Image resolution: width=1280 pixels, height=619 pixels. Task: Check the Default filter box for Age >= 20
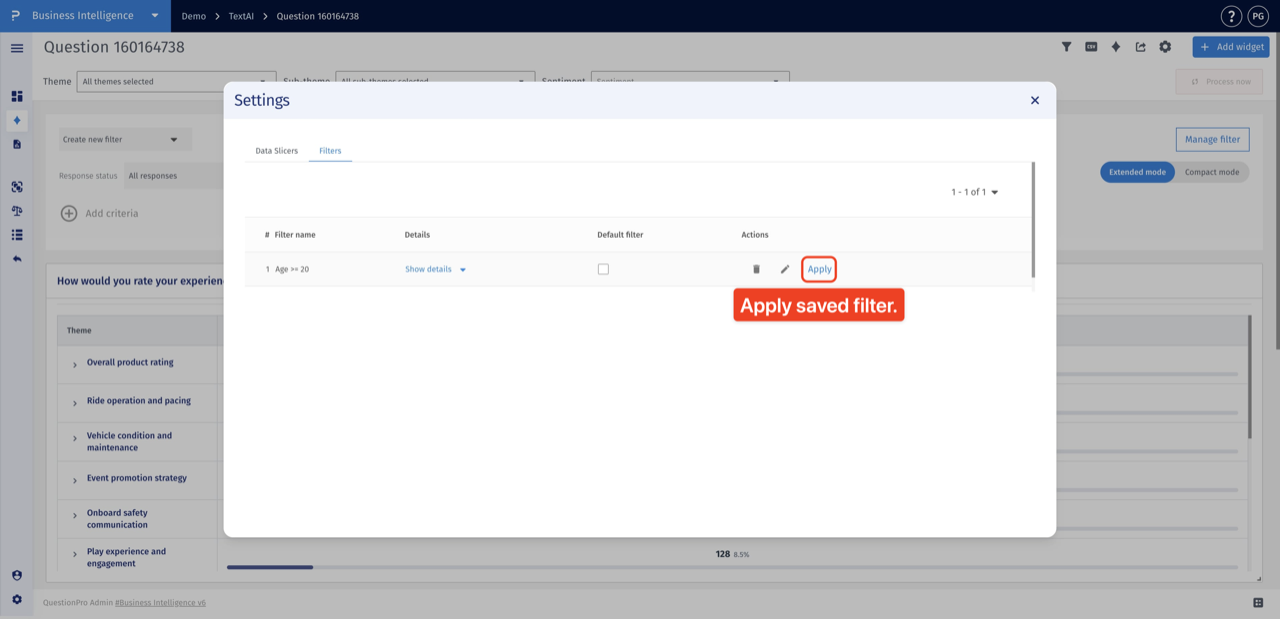(x=603, y=269)
